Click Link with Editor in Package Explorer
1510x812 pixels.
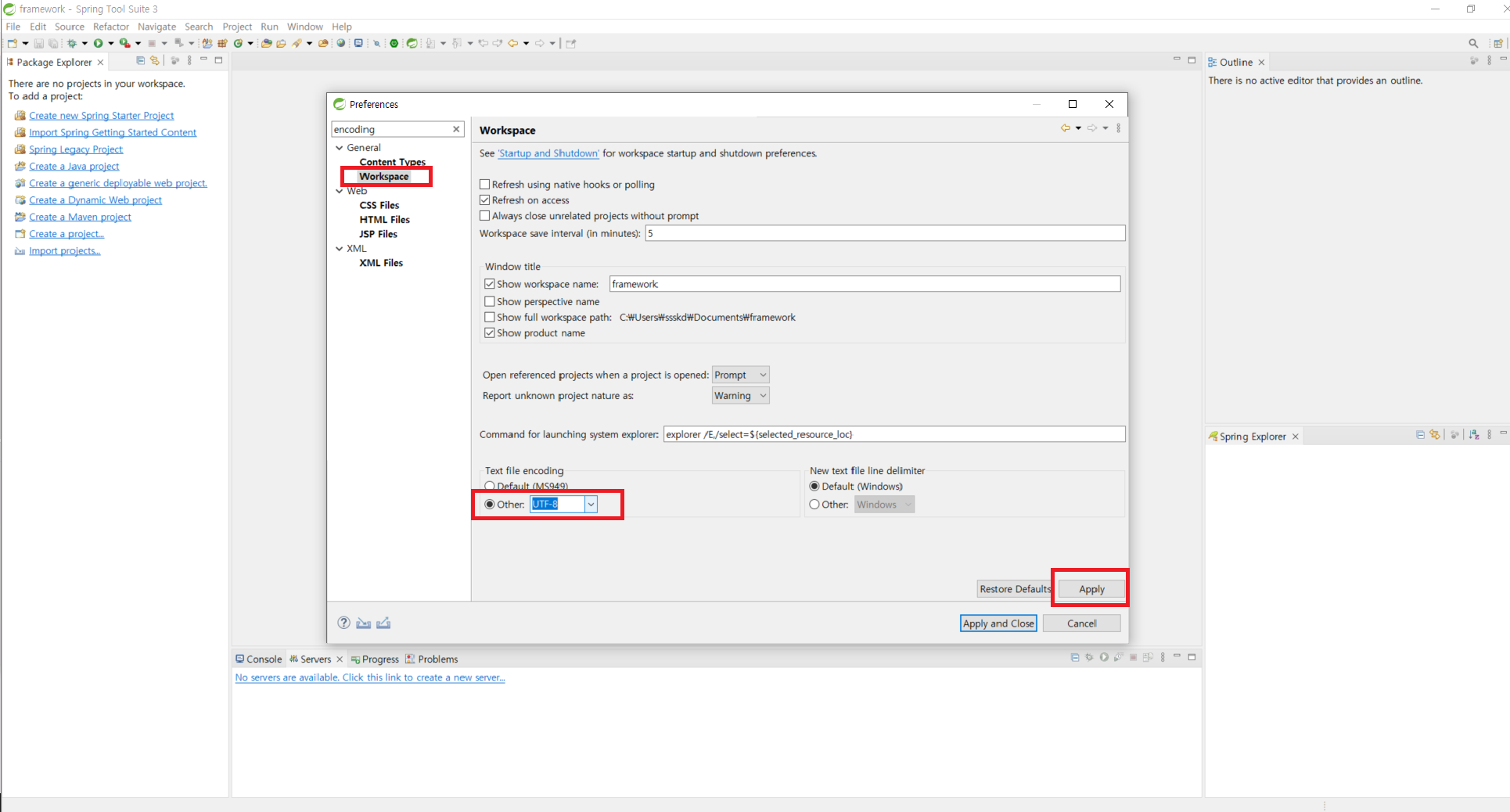click(155, 60)
